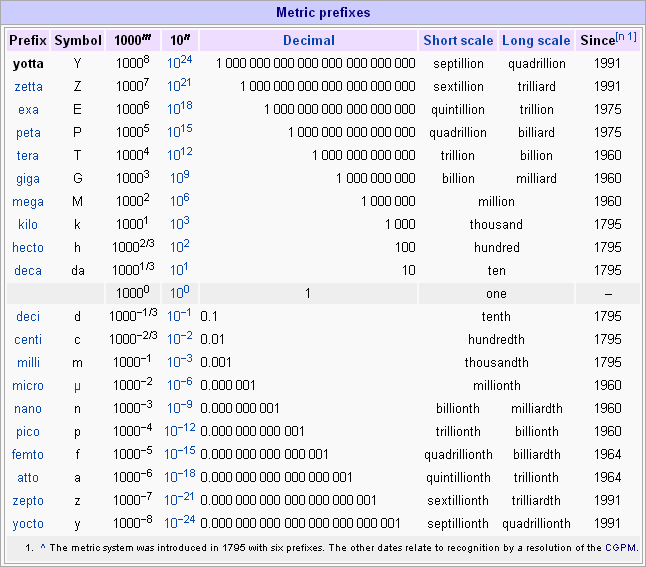This screenshot has width=646, height=567.
Task: Follow the hecto prefix link
Action: pyautogui.click(x=28, y=248)
